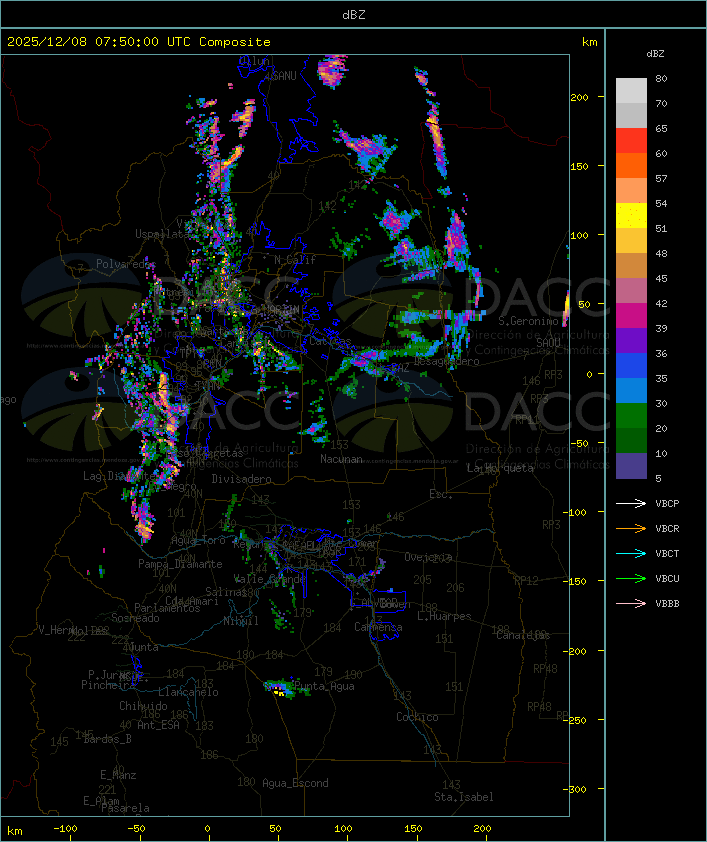Click the dBZ heading above color scale

pos(655,54)
